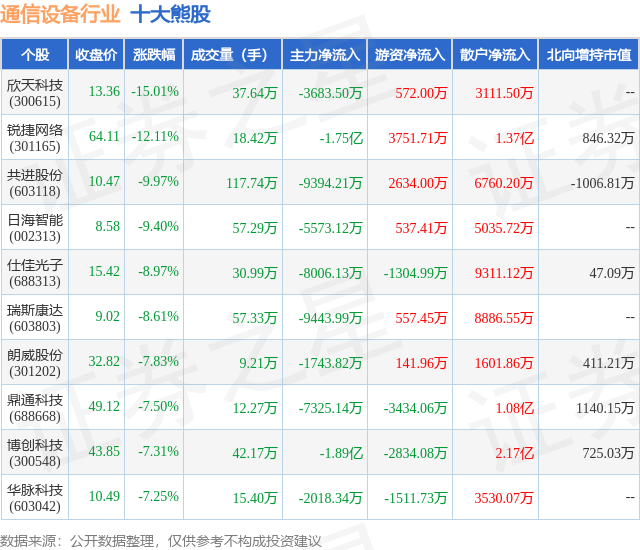Select stock 欣天科技 (300615)
Viewport: 640px width, 550px height.
(x=35, y=93)
